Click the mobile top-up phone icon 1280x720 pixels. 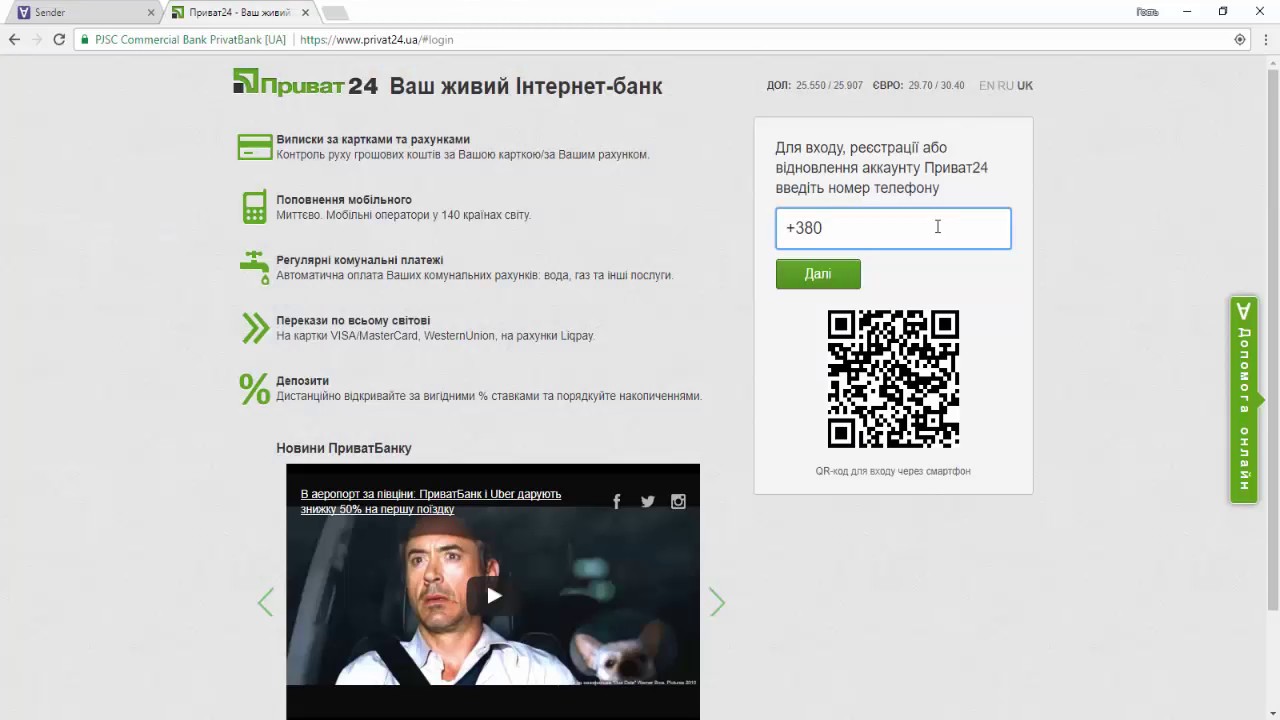point(255,207)
